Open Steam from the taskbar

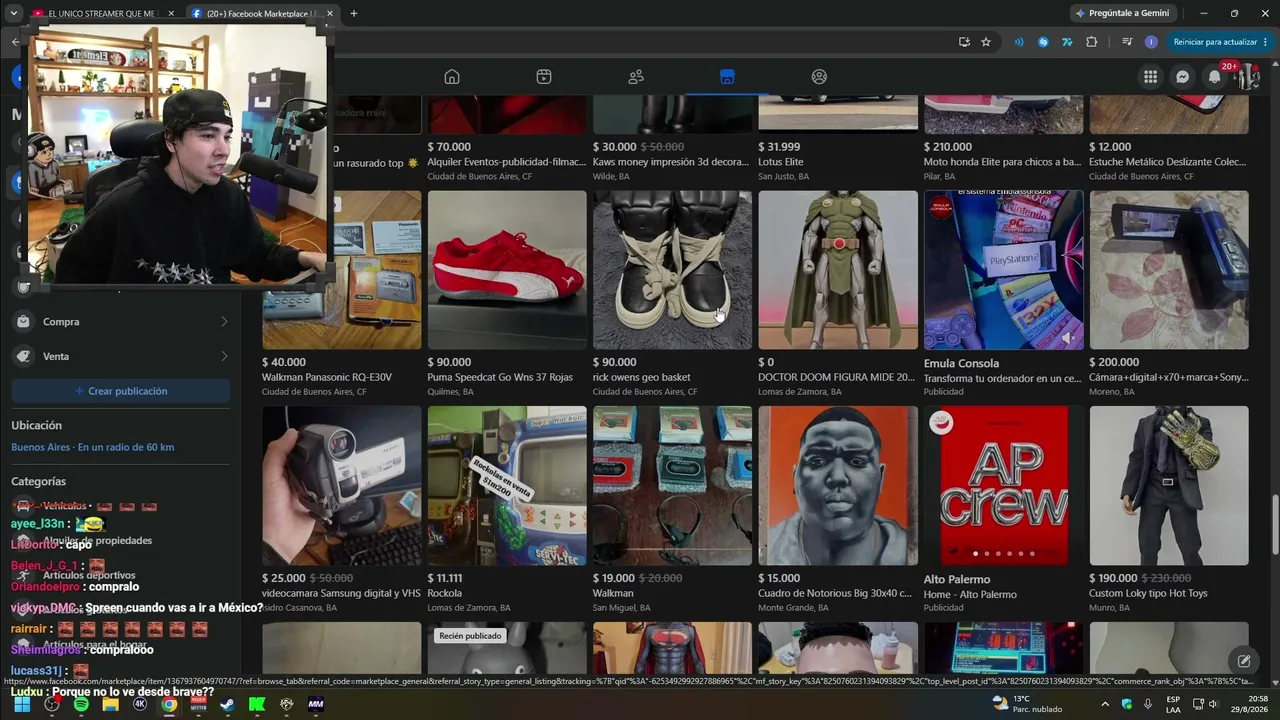(x=228, y=704)
